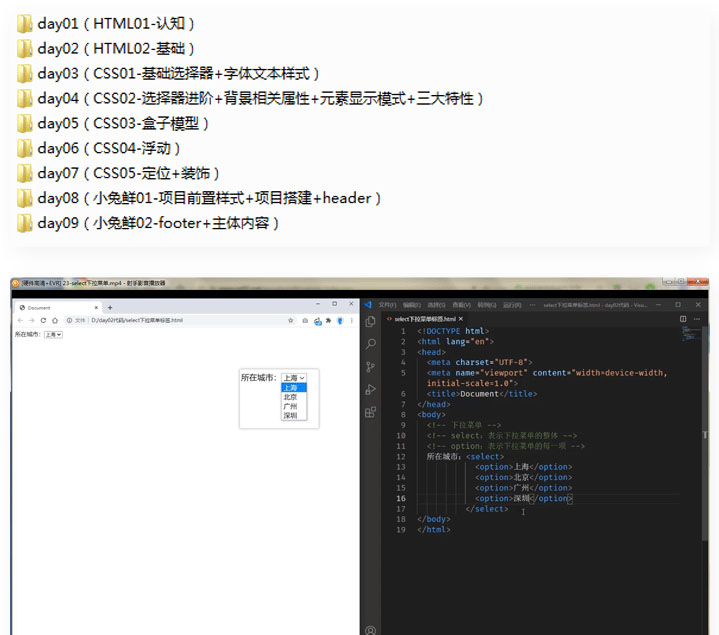Viewport: 719px width, 635px height.
Task: Open the VS Code 编辑 menu
Action: click(411, 305)
